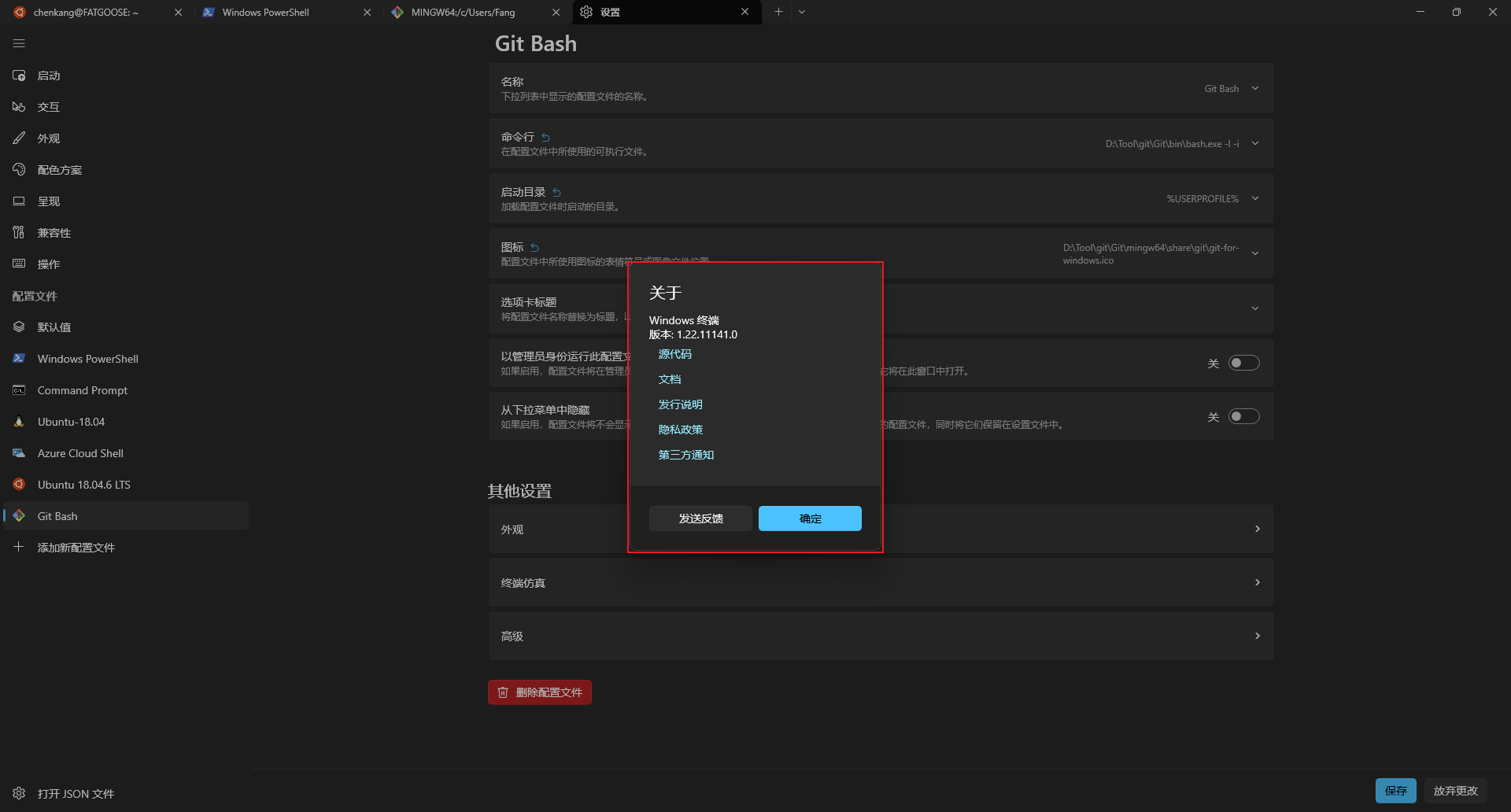Select the Ubuntu 18.04.6 LTS profile icon
The width and height of the screenshot is (1511, 812).
click(x=19, y=485)
